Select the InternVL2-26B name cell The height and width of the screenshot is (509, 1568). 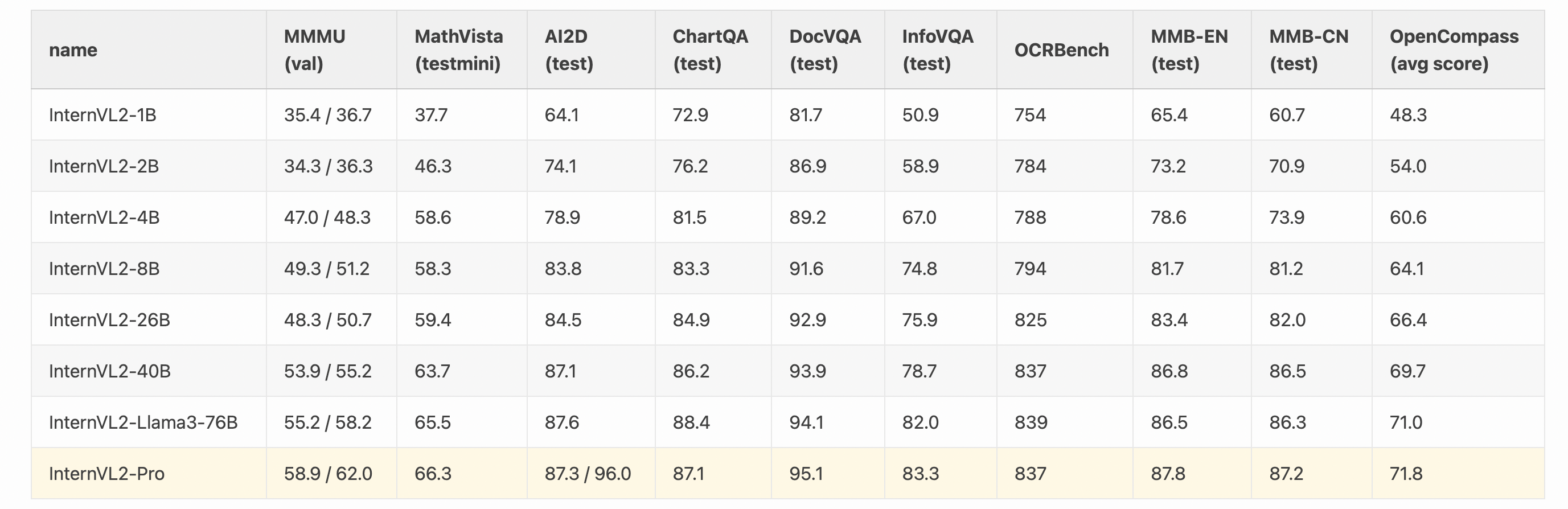coord(109,320)
